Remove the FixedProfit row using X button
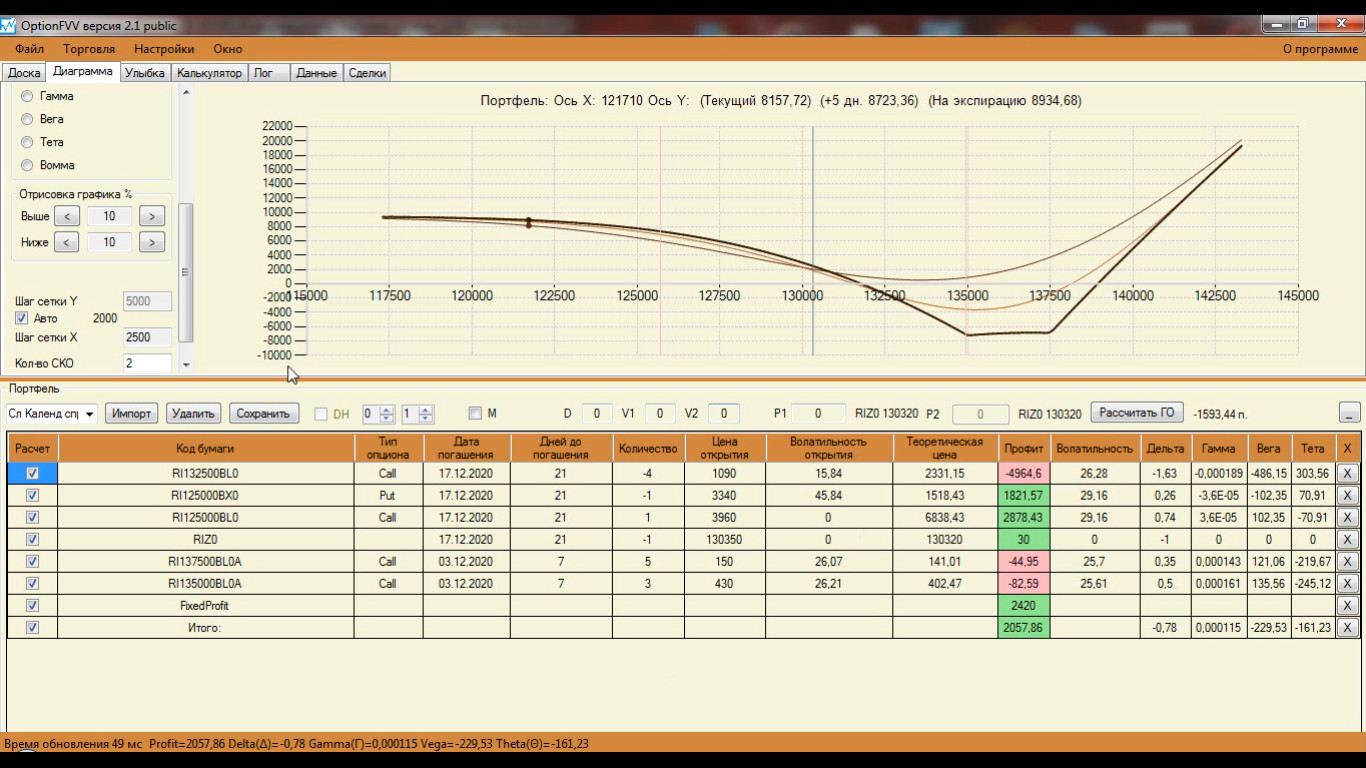The width and height of the screenshot is (1366, 768). click(1347, 605)
